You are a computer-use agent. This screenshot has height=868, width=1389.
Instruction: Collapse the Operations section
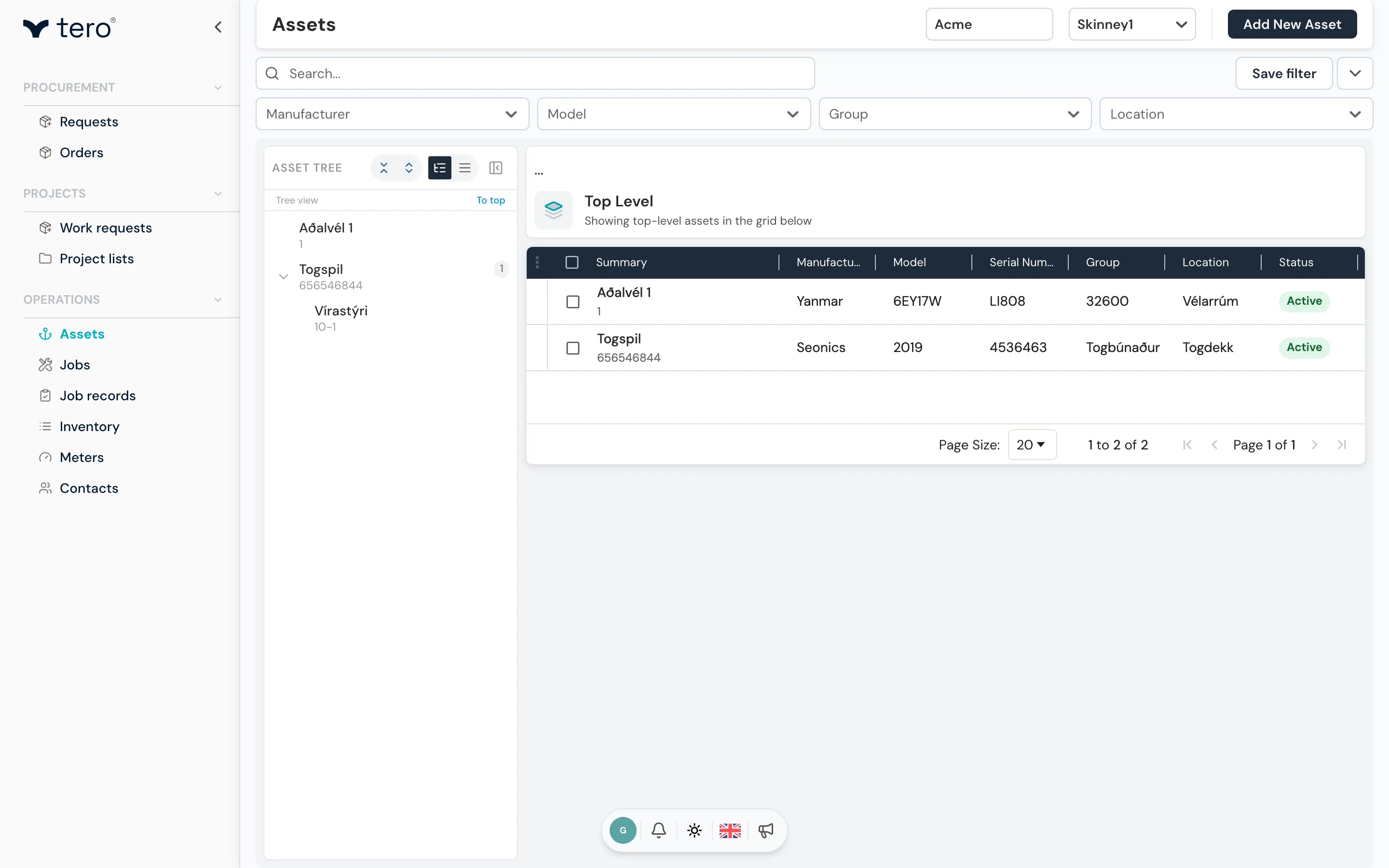tap(218, 299)
